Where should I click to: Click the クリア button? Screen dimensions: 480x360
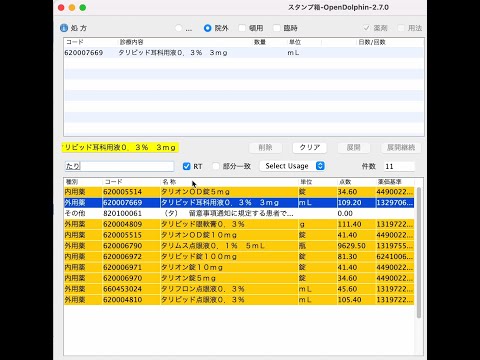point(310,148)
